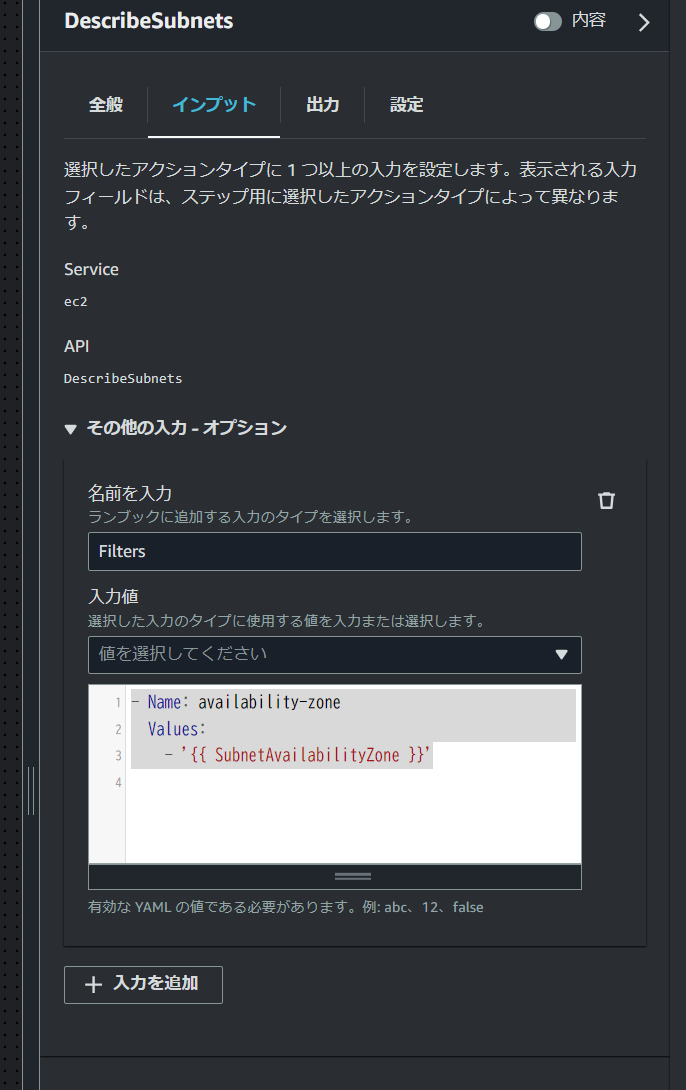Click the drag handle below the YAML editor
Viewport: 686px width, 1090px height.
tap(352, 876)
